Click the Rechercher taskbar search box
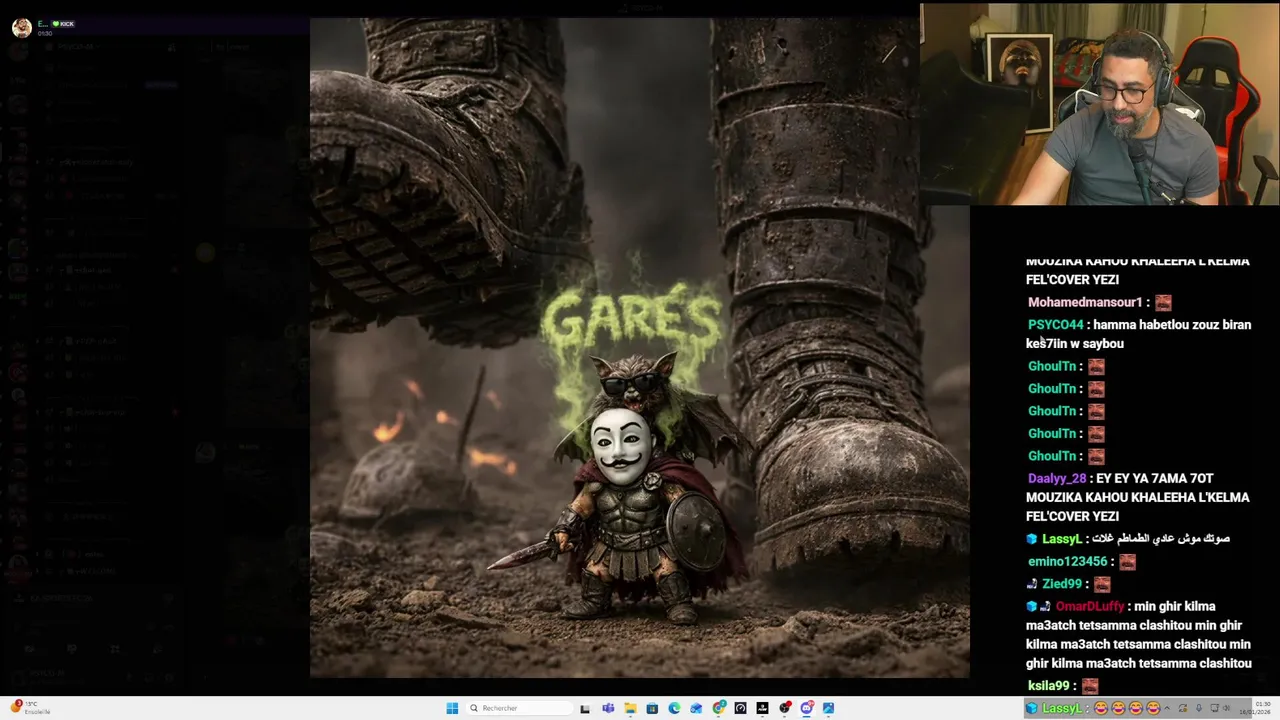The width and height of the screenshot is (1280, 720). 520,708
